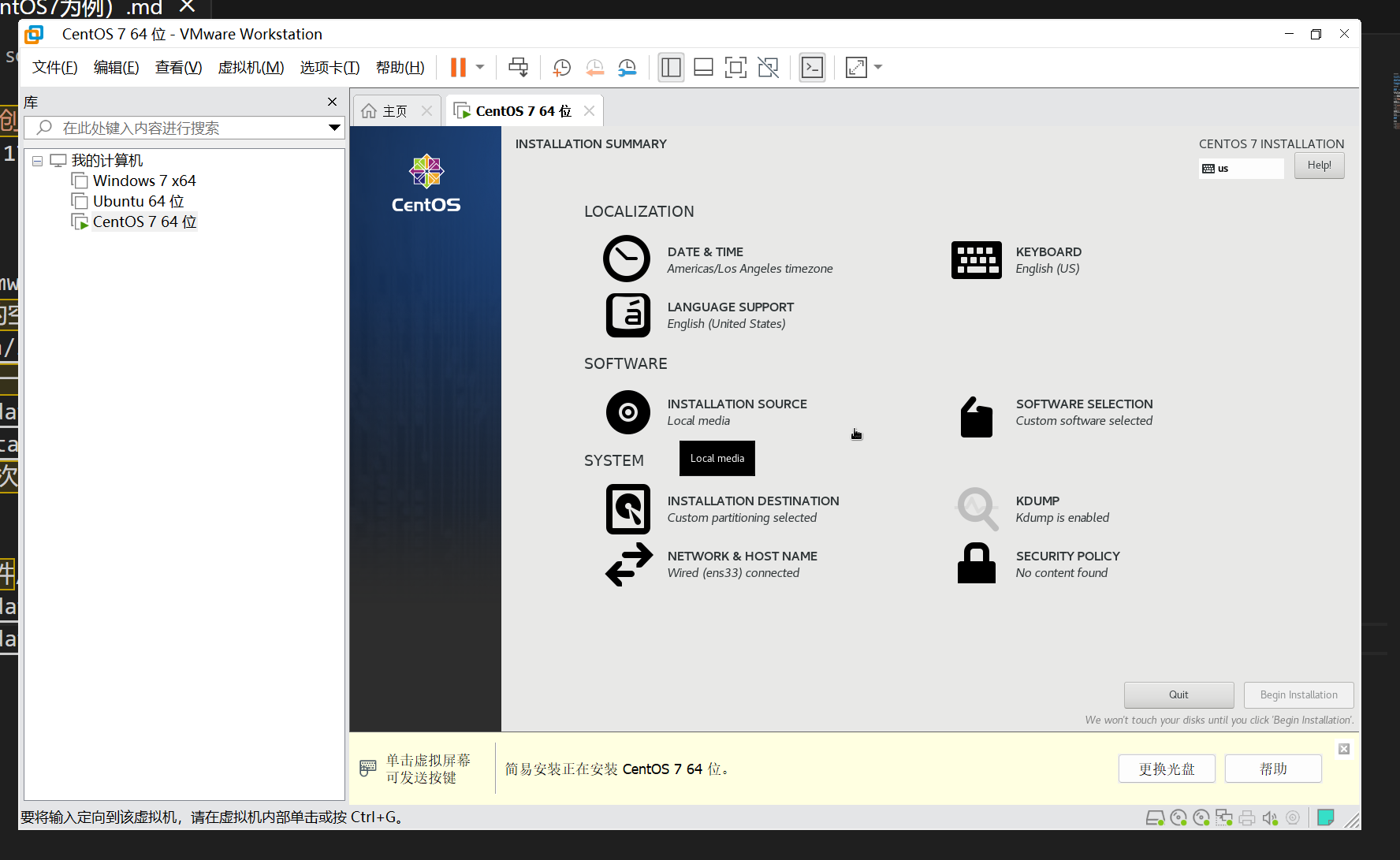Open the KDUMP magnifier icon
This screenshot has width=1400, height=860.
[x=977, y=508]
